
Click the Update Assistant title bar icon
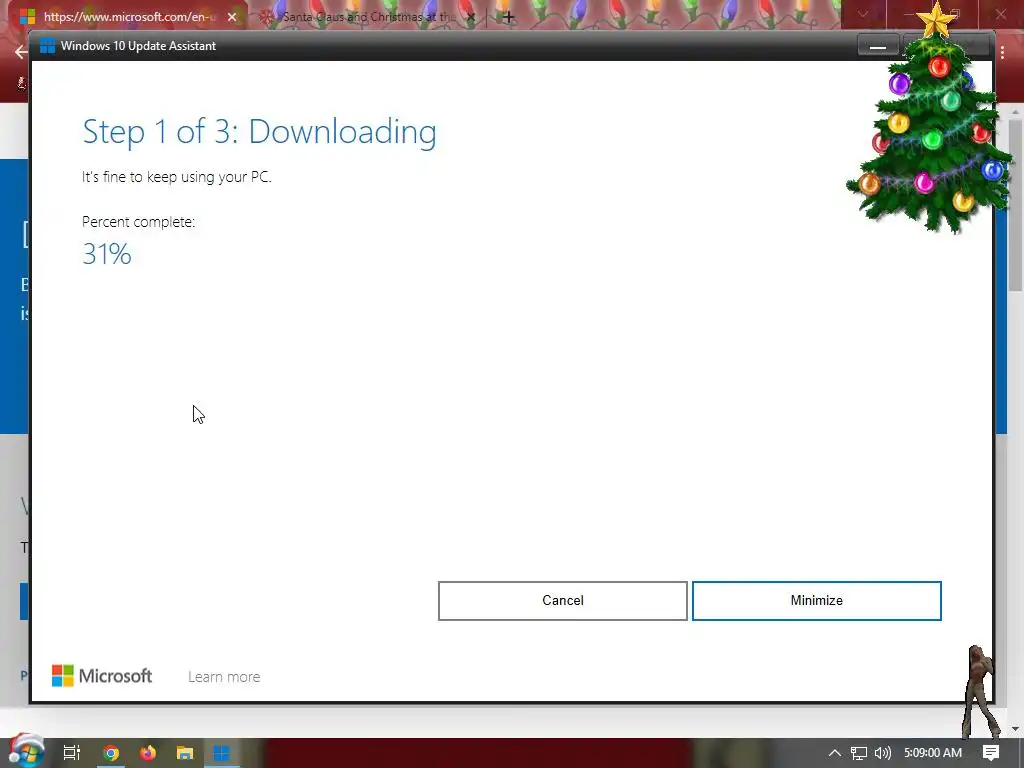click(x=47, y=46)
